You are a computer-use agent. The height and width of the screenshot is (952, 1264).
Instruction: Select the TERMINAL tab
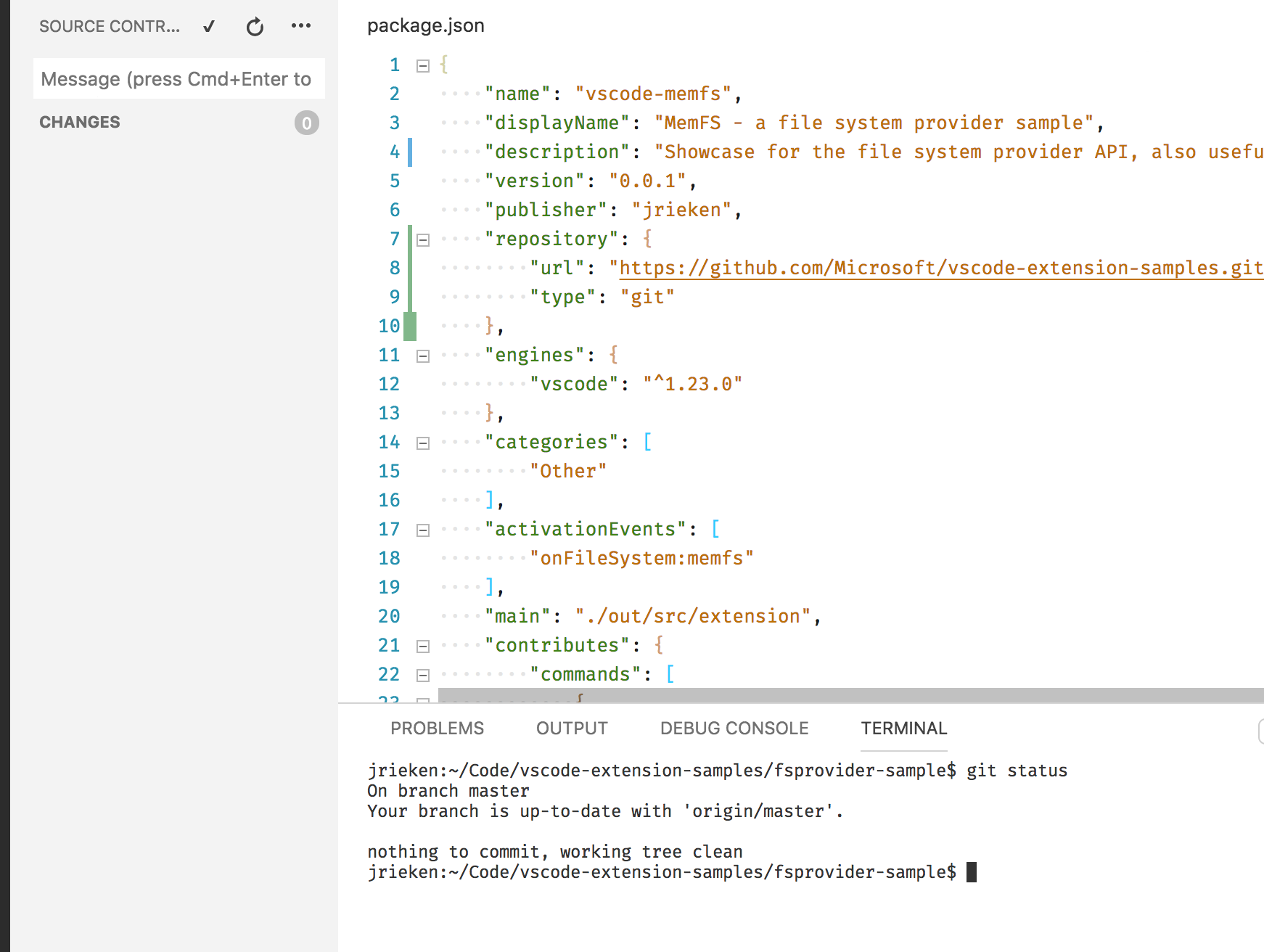click(903, 728)
